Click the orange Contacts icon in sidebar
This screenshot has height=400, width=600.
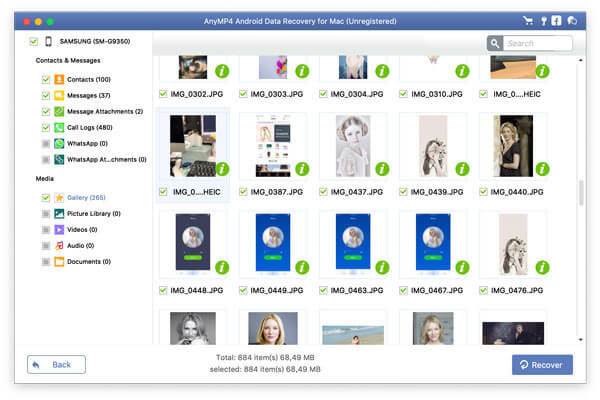59,79
